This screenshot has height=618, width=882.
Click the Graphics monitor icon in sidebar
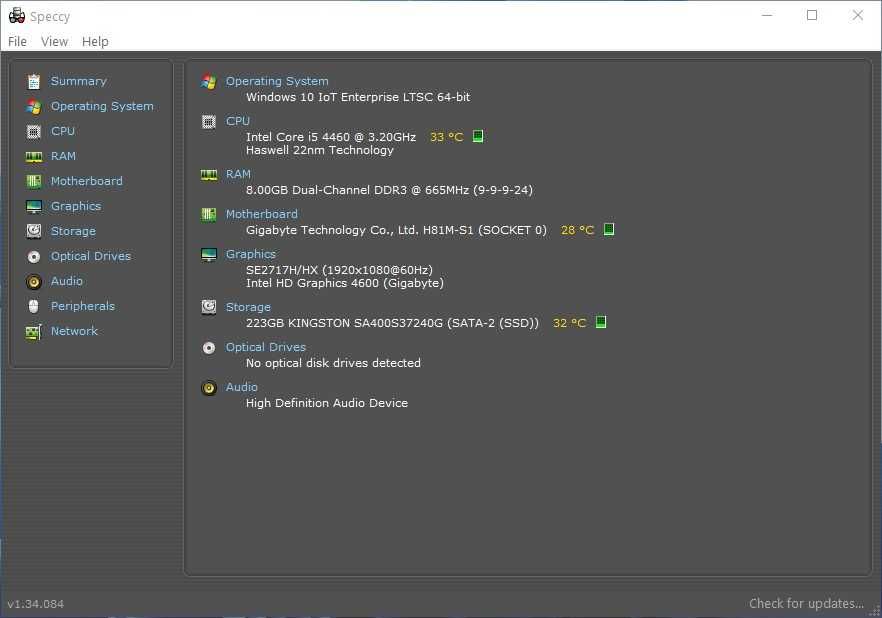coord(34,206)
